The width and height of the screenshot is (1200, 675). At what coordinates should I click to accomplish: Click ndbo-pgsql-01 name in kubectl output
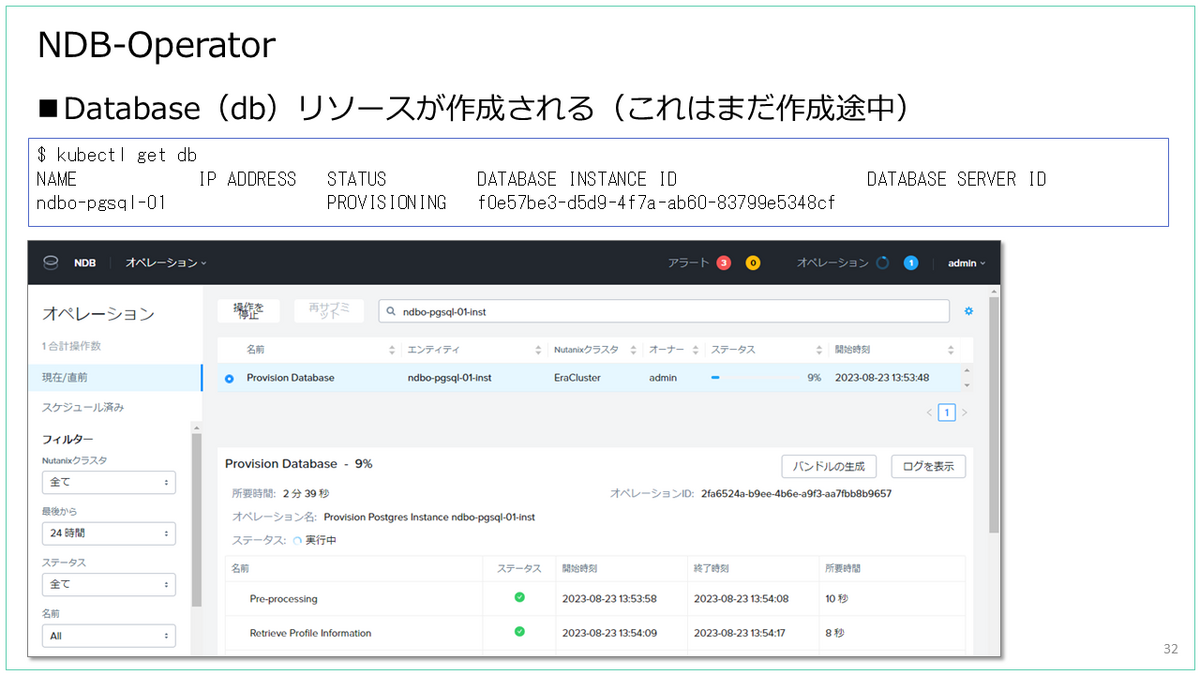[x=101, y=203]
